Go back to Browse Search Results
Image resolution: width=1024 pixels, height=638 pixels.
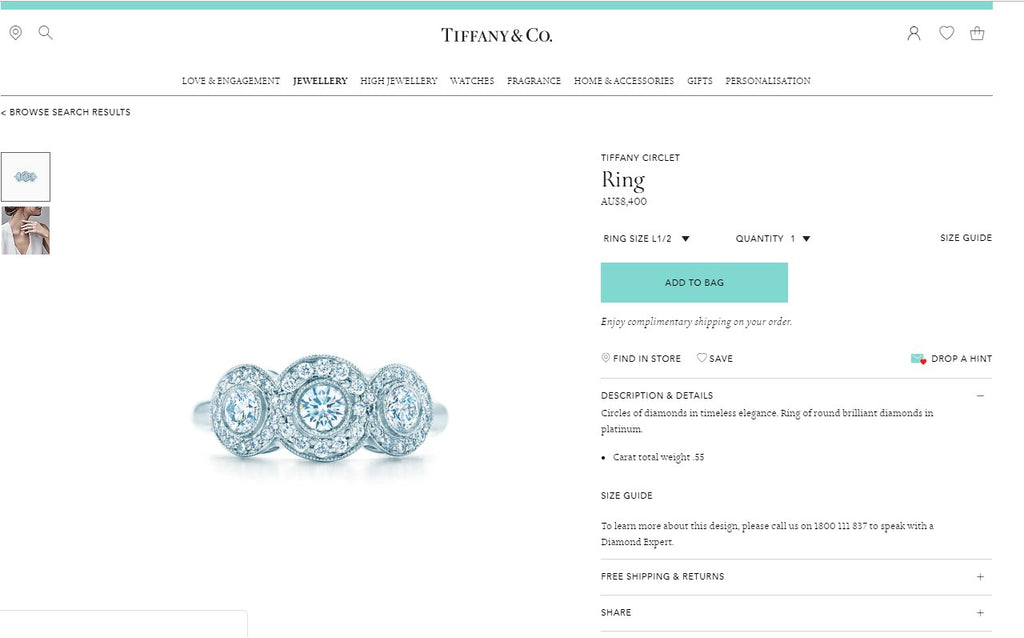click(66, 112)
